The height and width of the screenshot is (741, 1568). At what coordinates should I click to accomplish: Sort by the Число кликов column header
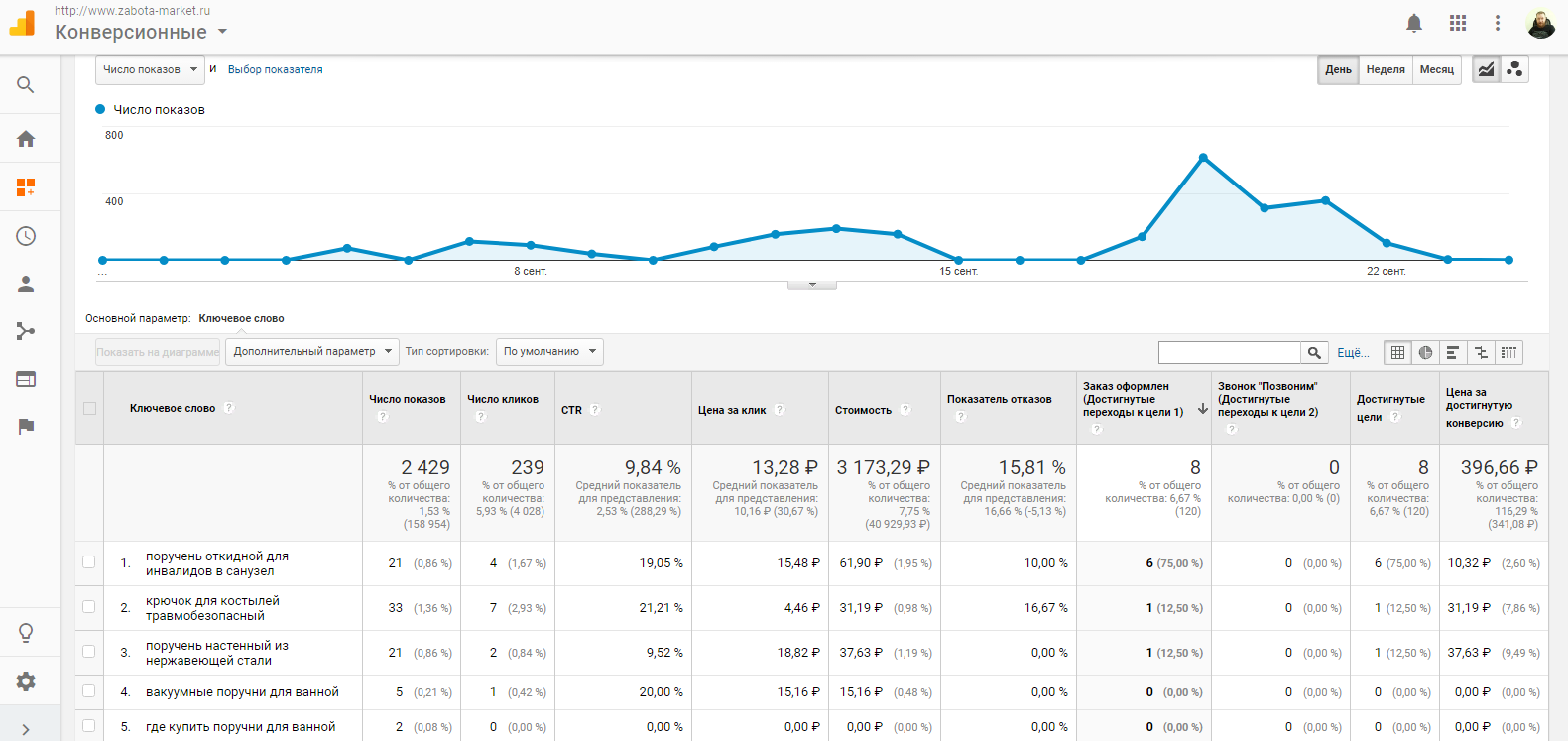503,399
